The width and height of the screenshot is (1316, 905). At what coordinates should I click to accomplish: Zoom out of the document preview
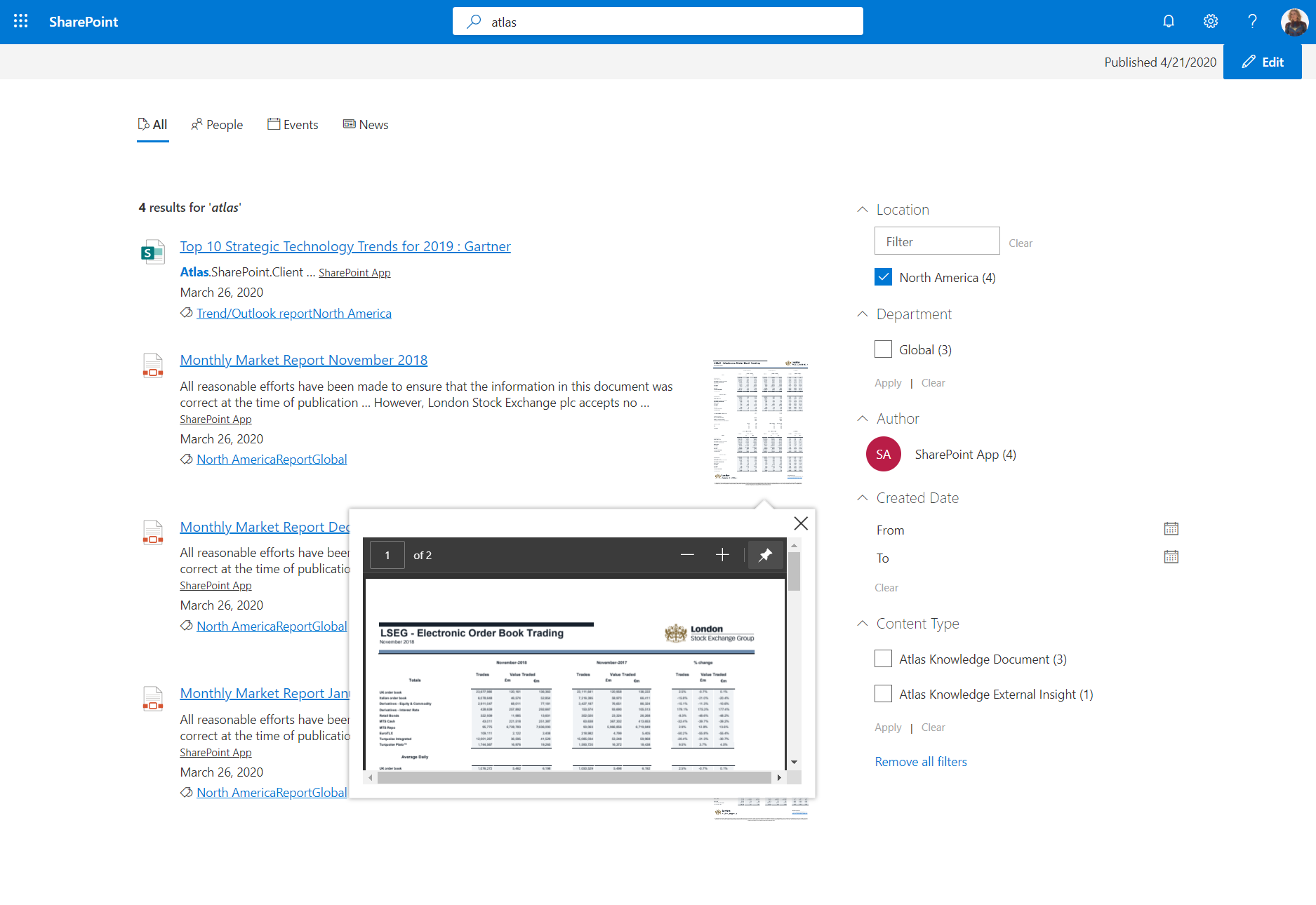[687, 555]
